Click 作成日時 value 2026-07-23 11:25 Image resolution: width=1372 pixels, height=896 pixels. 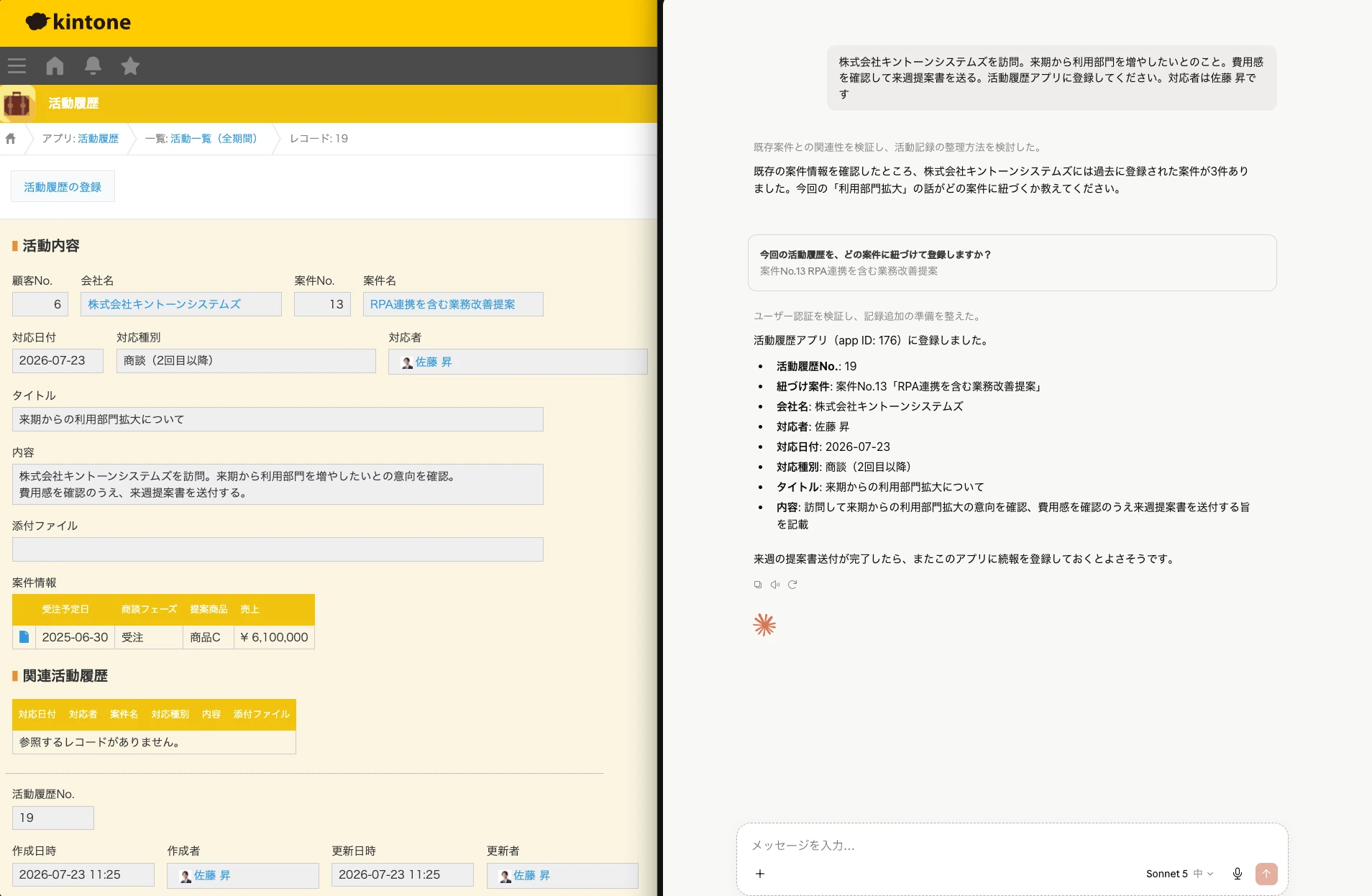tap(83, 874)
